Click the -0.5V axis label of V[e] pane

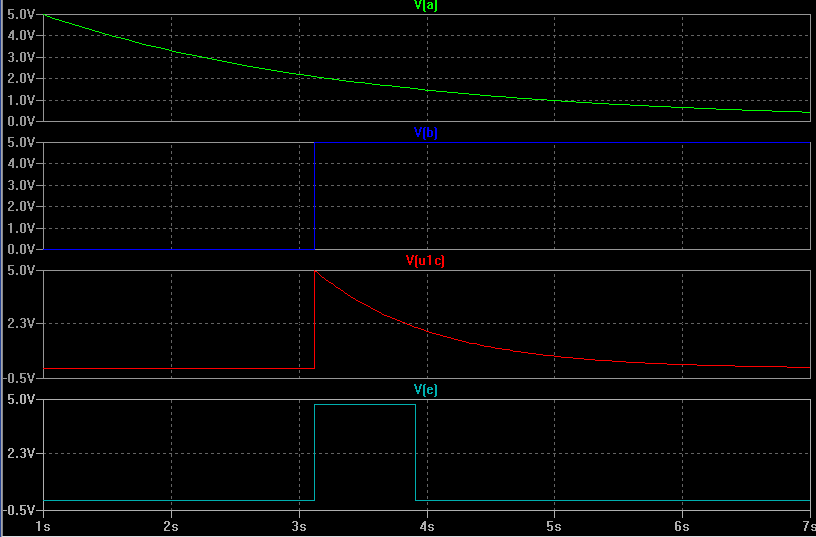(x=19, y=510)
